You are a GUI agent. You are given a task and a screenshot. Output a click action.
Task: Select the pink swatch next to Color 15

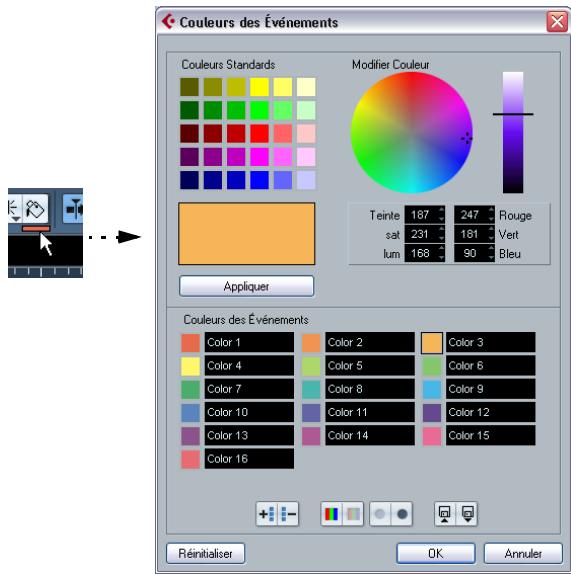[432, 436]
